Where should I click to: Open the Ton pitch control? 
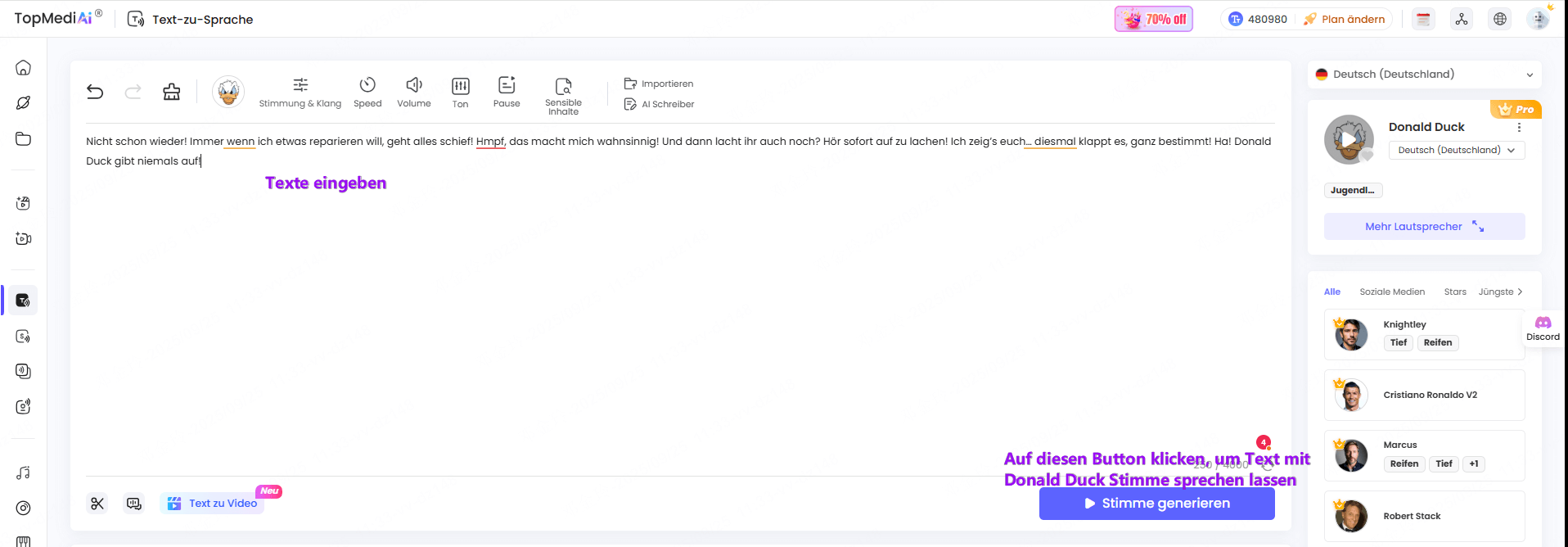click(461, 93)
